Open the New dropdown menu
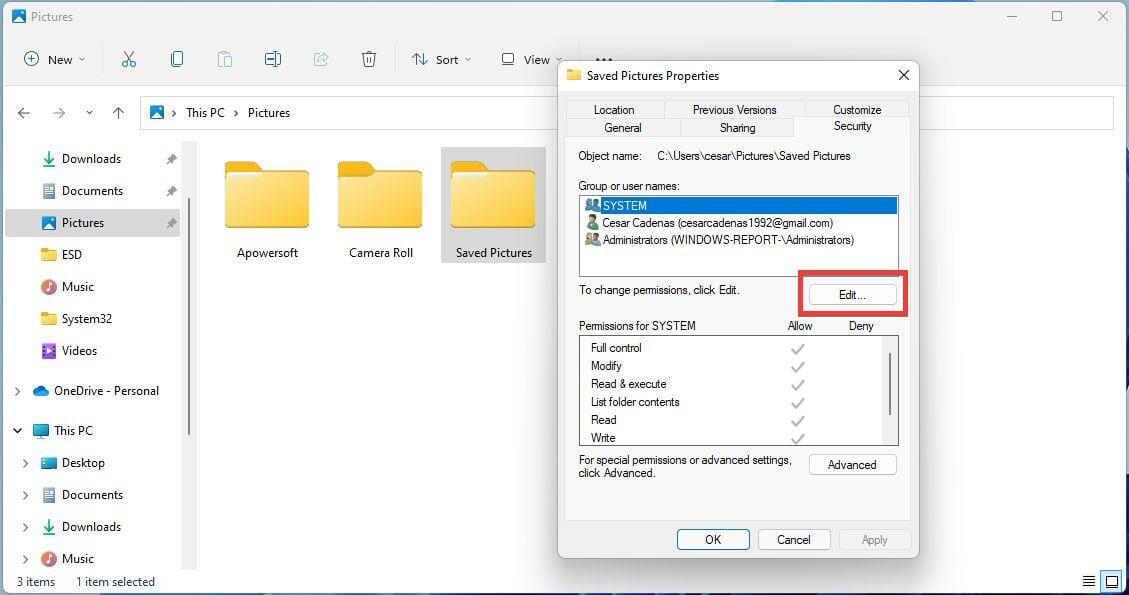 click(55, 59)
